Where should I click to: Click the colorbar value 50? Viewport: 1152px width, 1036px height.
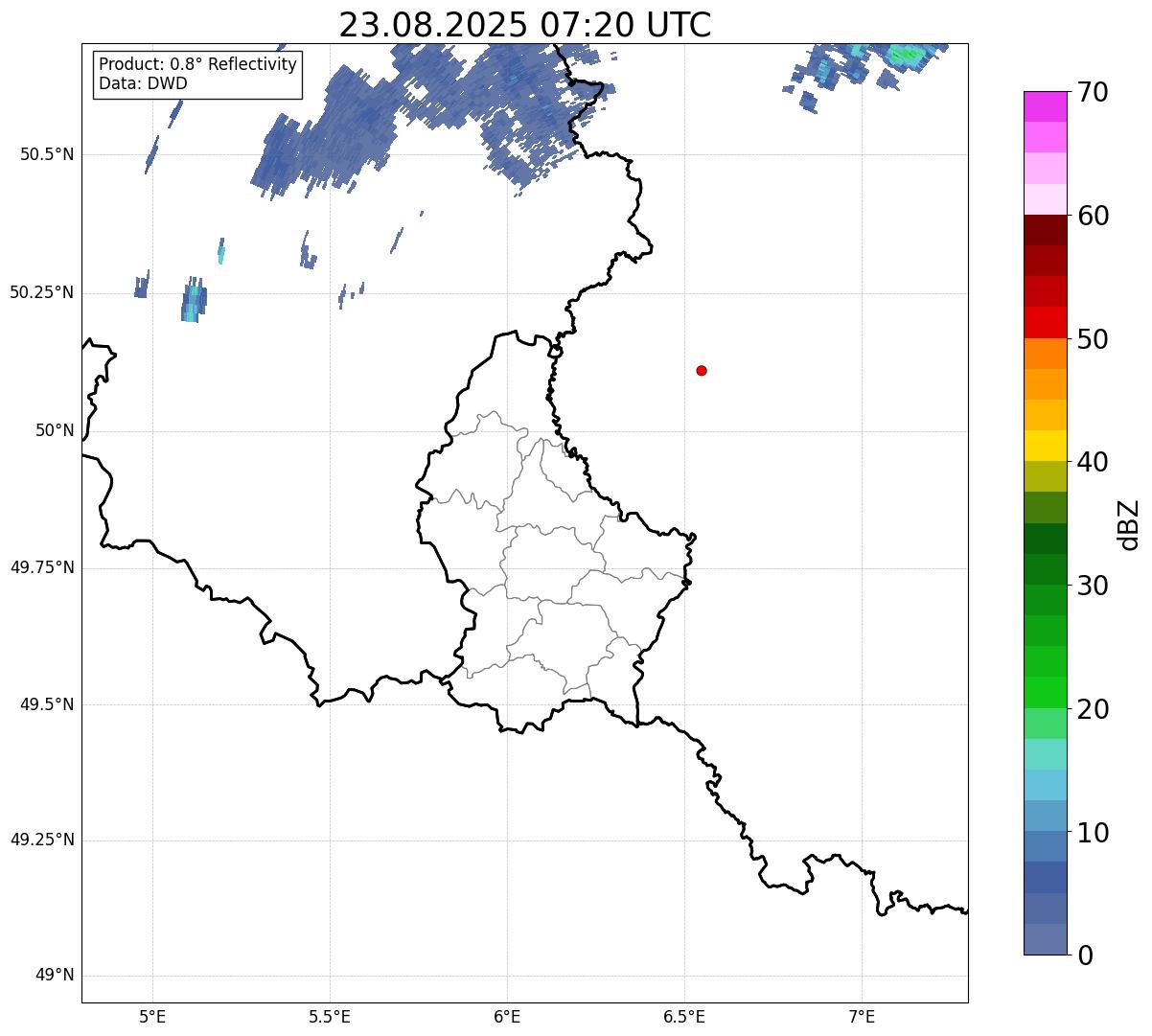1093,339
